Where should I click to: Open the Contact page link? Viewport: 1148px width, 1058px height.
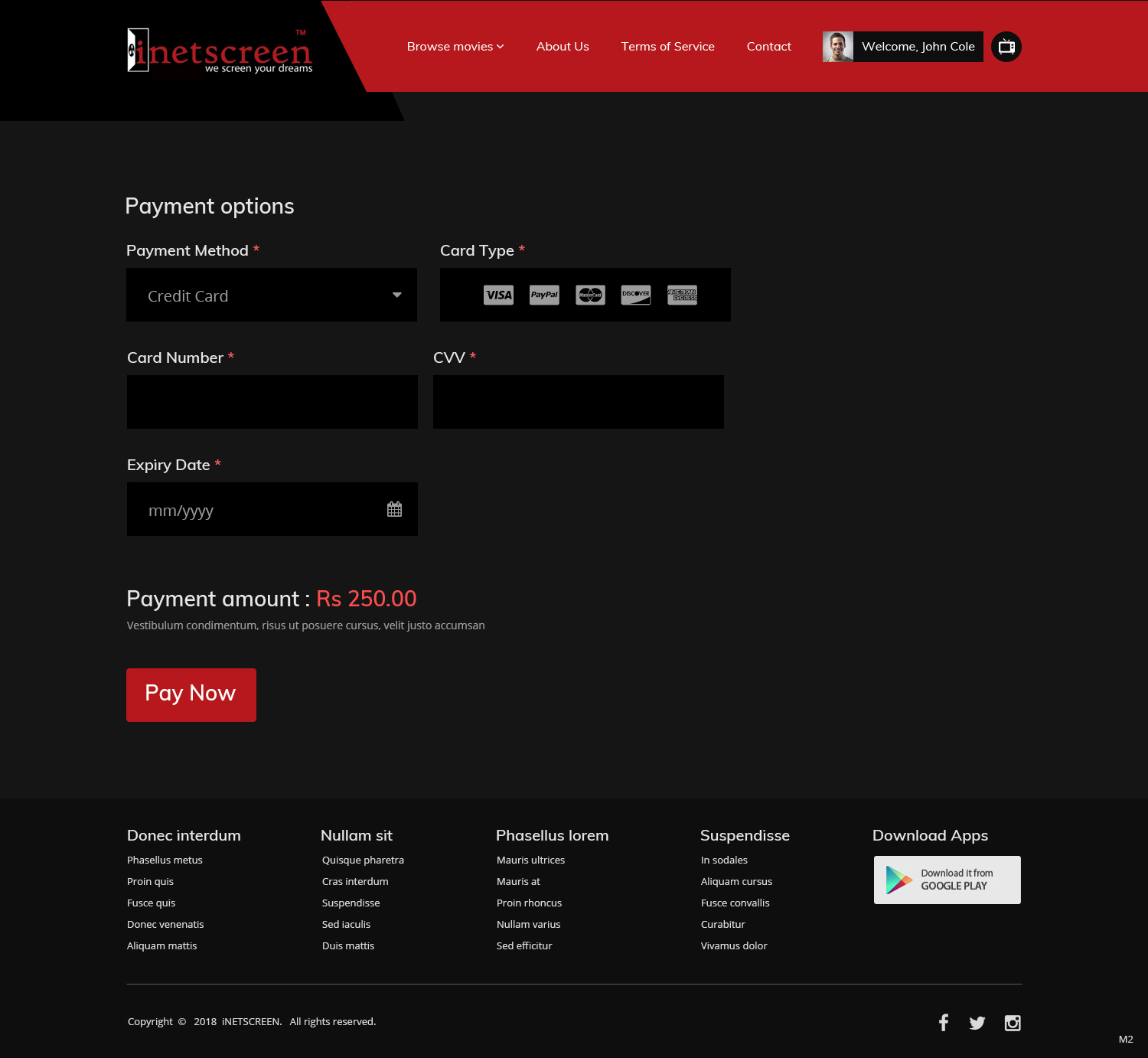click(x=768, y=46)
